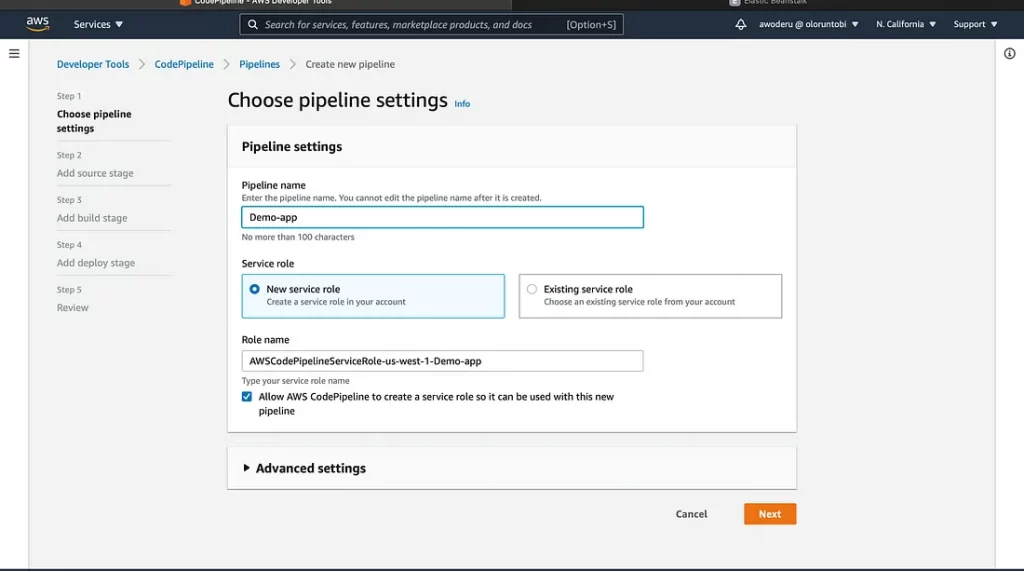Select the Existing service role option

532,289
